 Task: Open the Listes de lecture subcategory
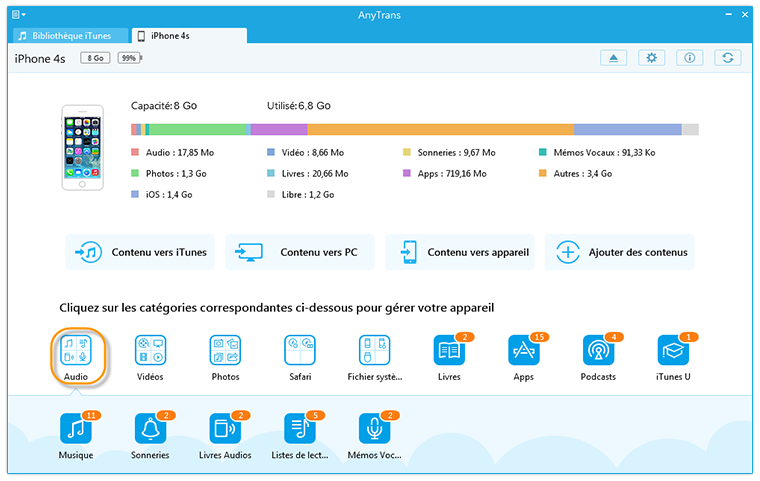point(300,436)
